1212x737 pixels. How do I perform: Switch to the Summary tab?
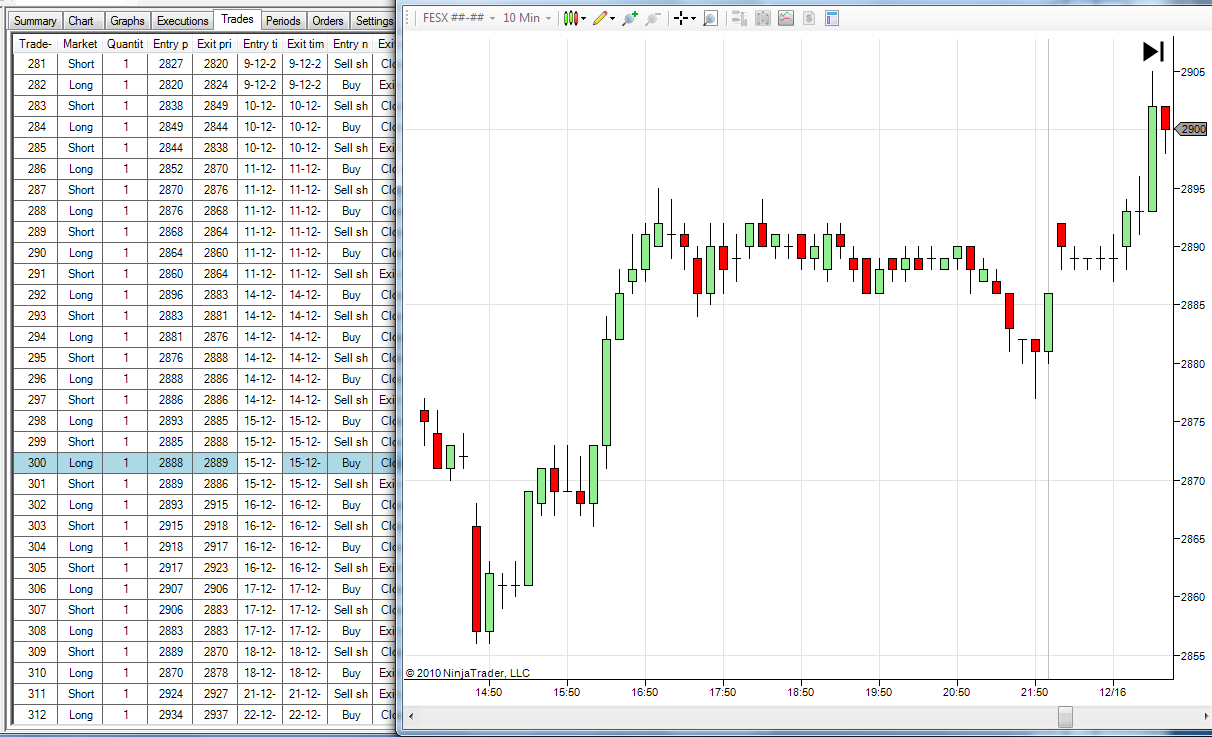36,21
